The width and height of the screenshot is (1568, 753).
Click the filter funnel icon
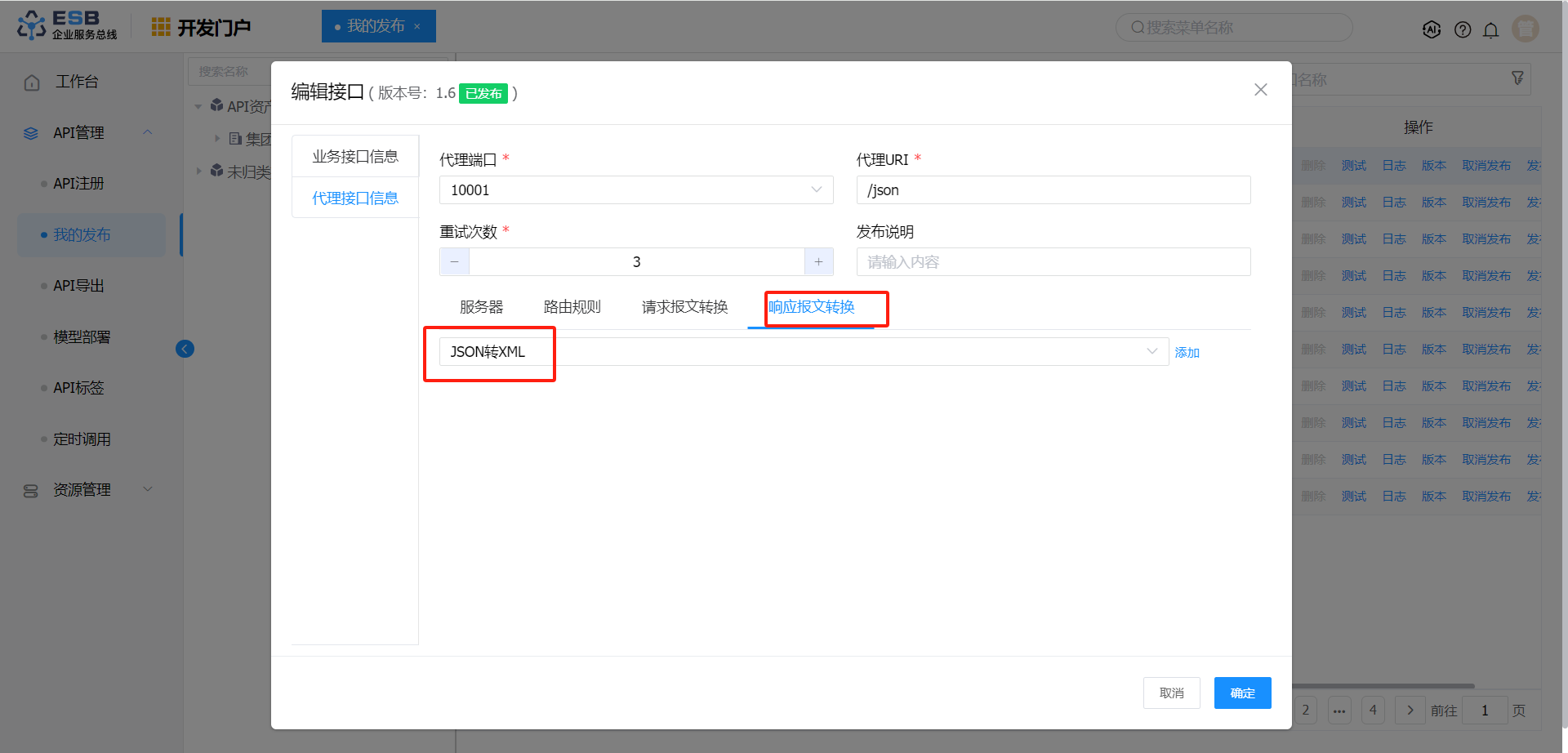pos(1517,78)
